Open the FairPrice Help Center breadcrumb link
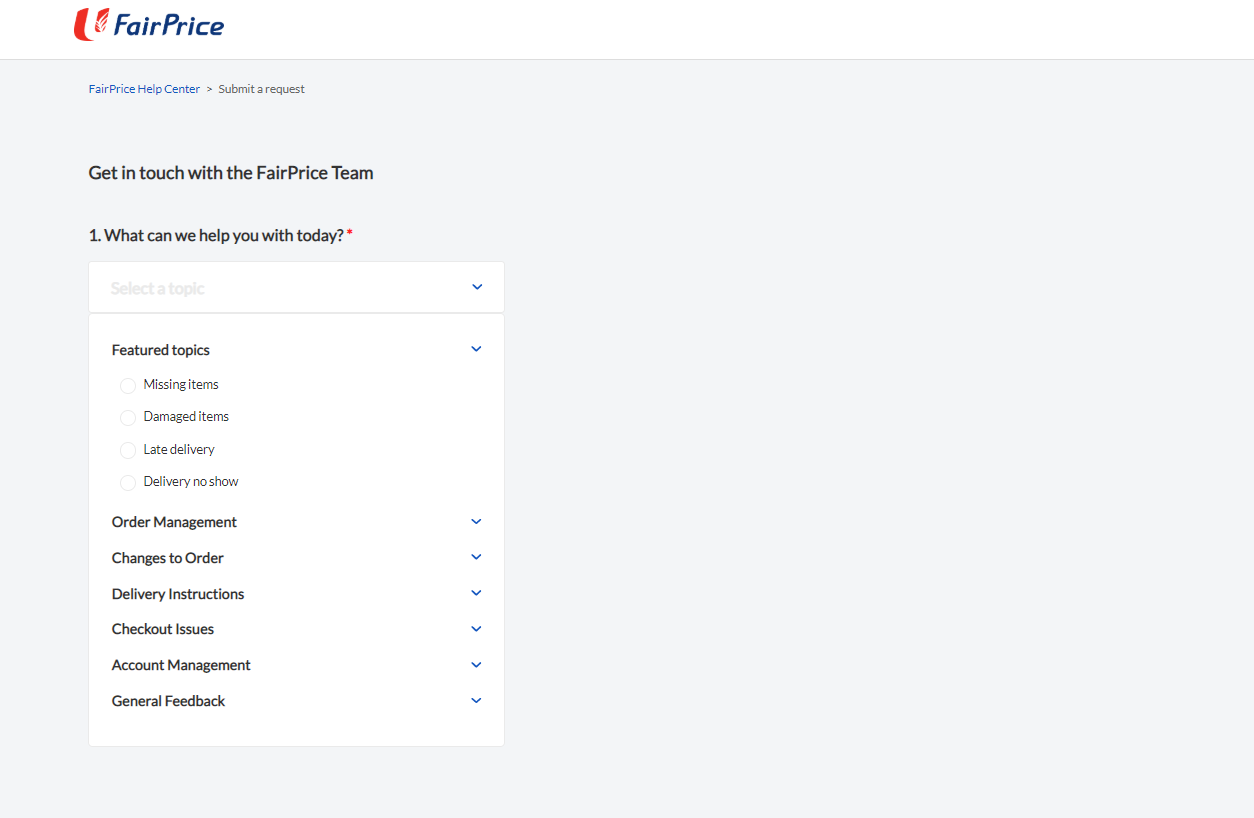Viewport: 1254px width, 818px height. pos(144,89)
